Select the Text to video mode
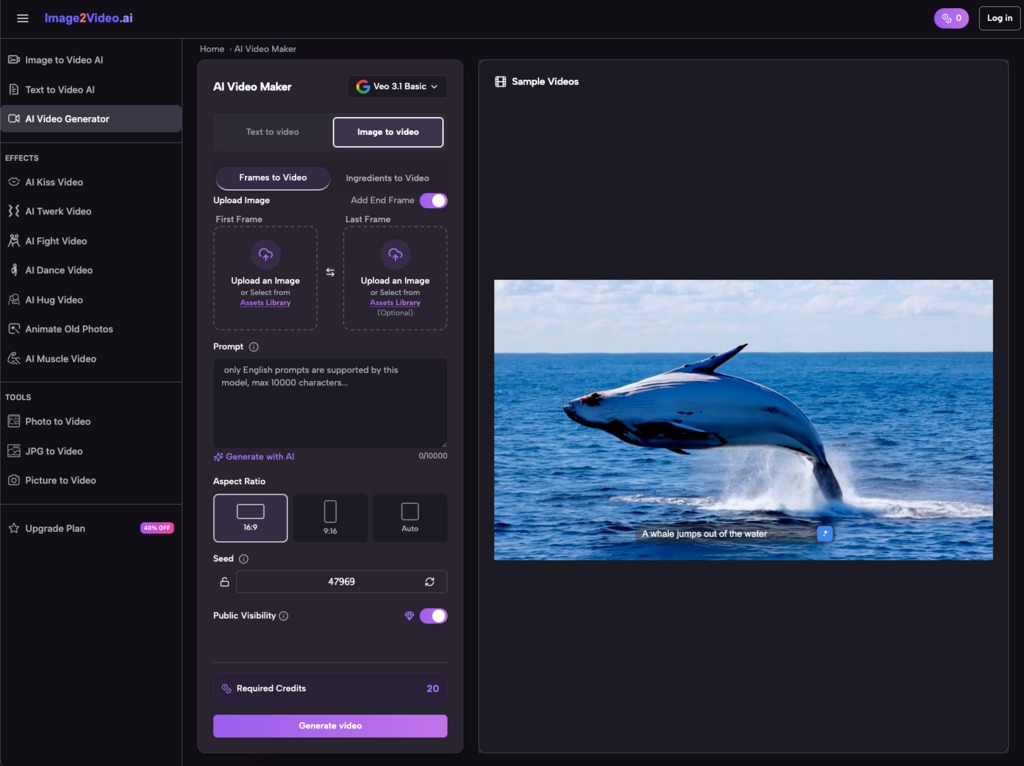 coord(270,131)
